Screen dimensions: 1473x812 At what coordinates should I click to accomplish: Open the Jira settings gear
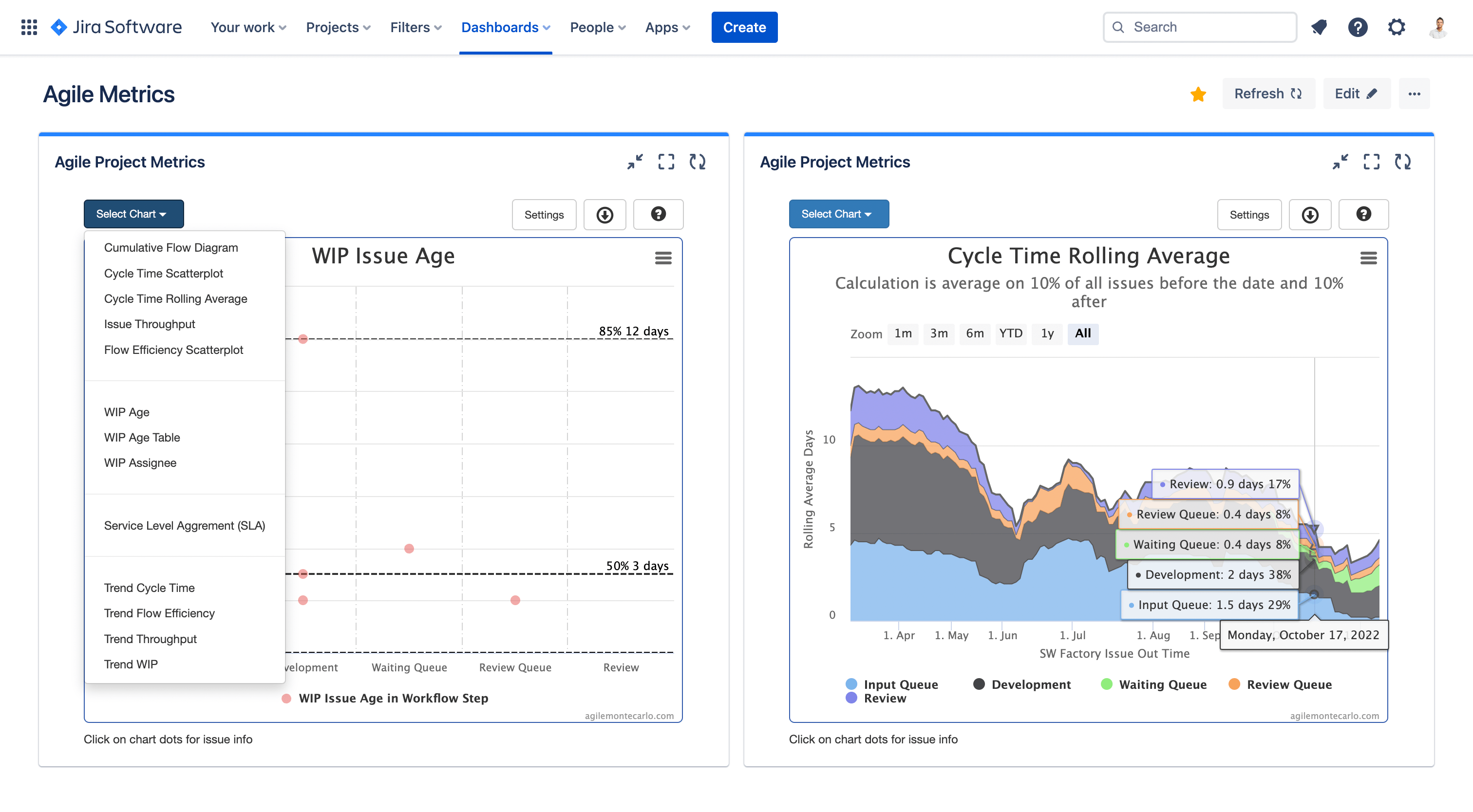click(x=1397, y=27)
